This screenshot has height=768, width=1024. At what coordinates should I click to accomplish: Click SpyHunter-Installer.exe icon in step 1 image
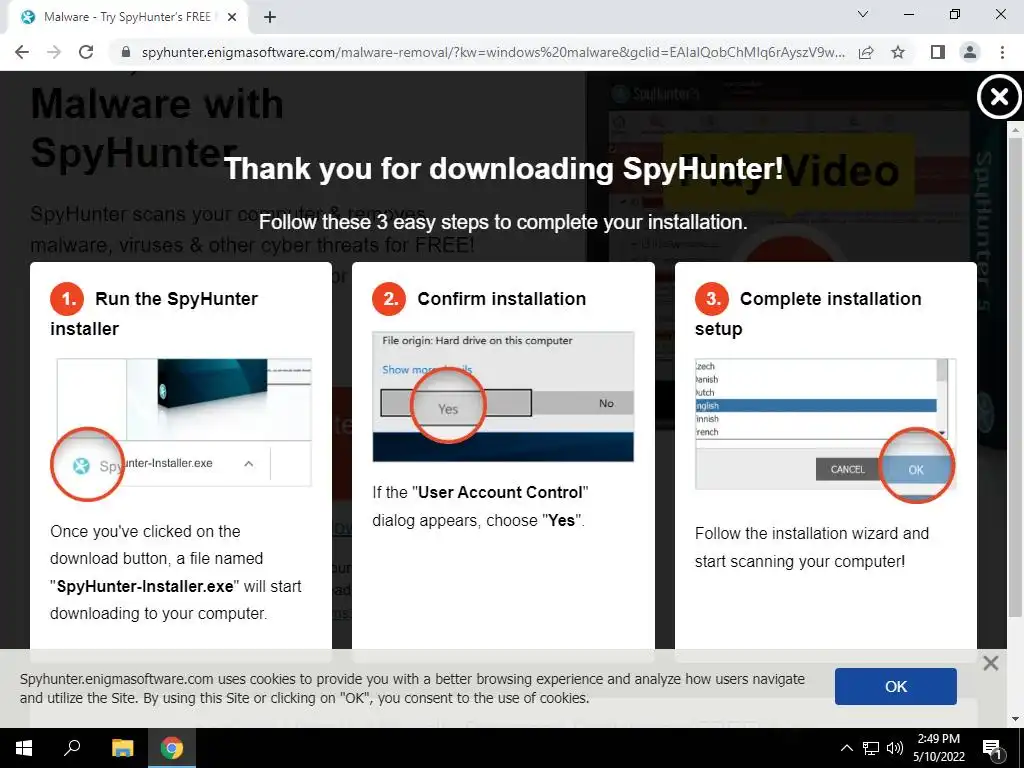coord(81,465)
